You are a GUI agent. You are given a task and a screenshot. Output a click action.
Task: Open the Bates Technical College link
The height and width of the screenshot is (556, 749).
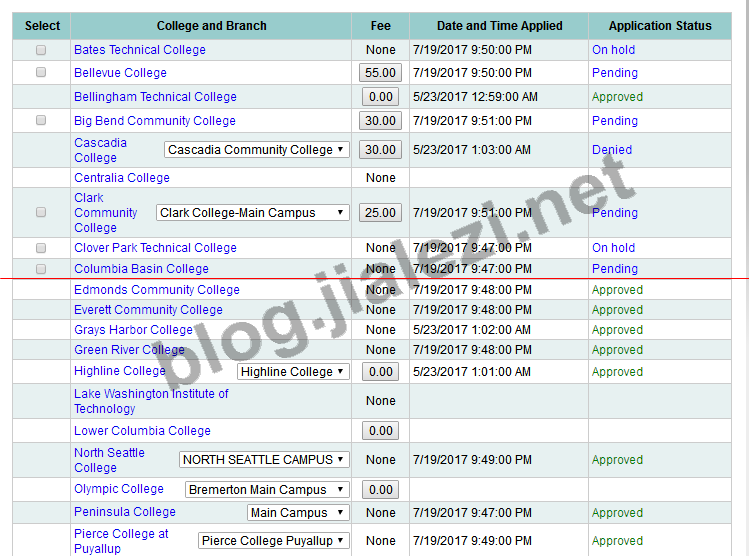(139, 50)
